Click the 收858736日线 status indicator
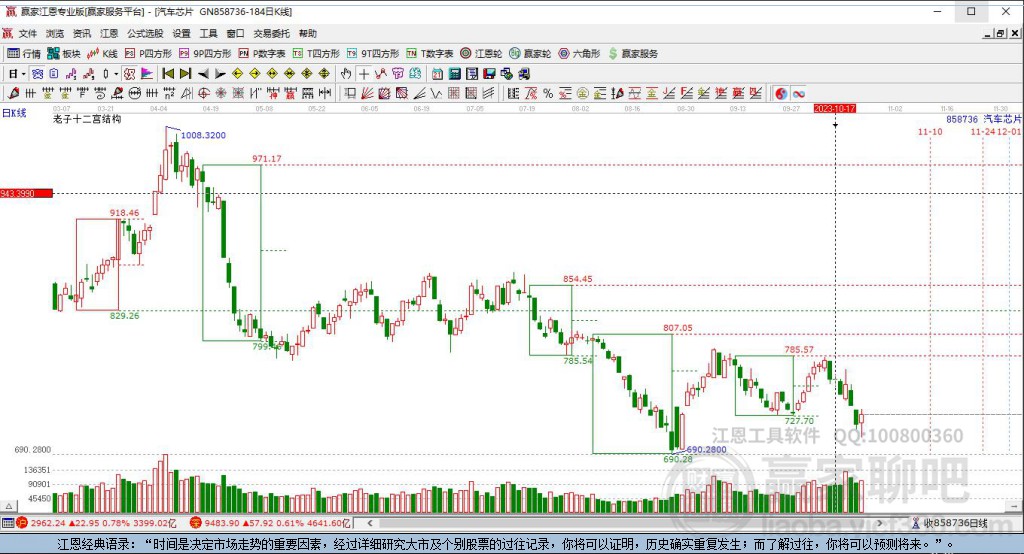Screen dimensions: 1024x554 (950, 523)
